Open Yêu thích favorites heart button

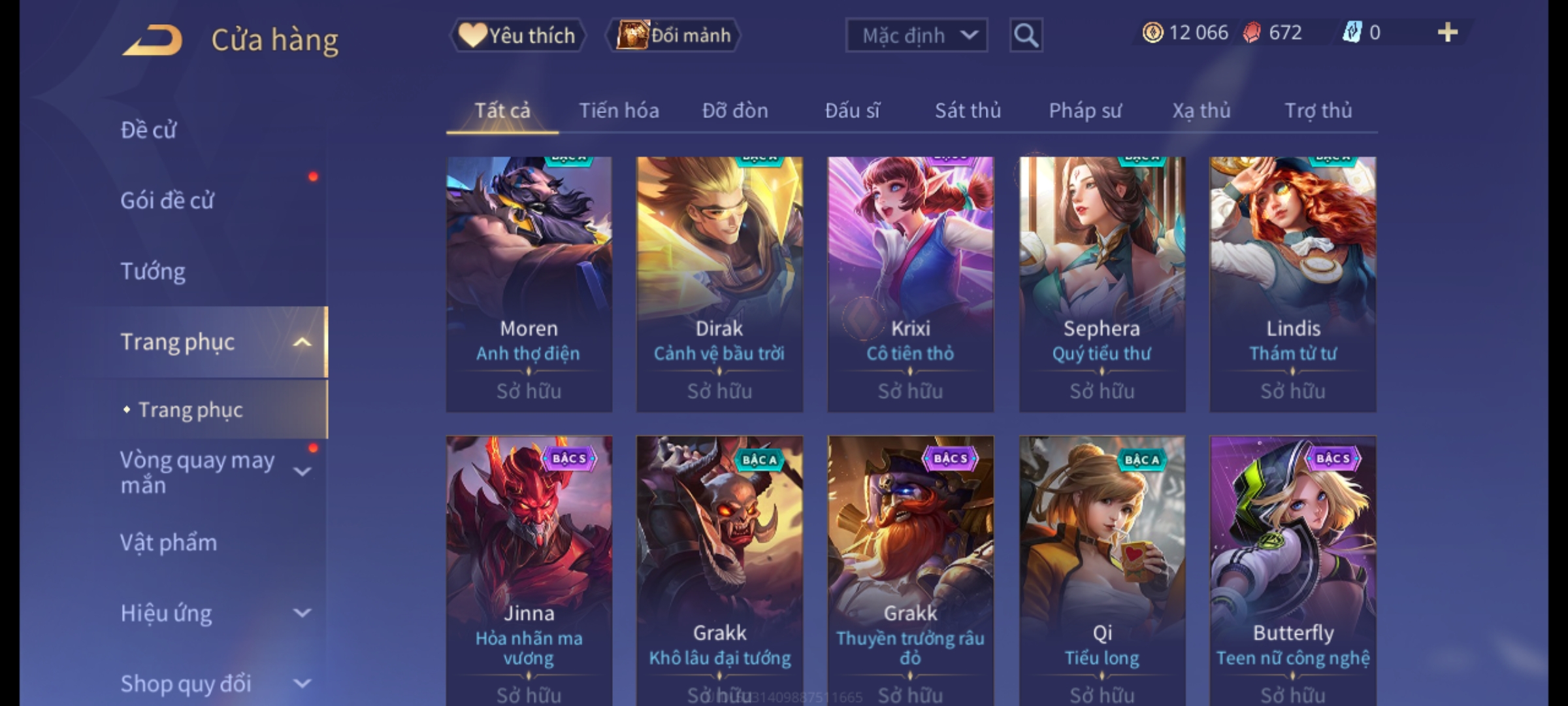(517, 35)
